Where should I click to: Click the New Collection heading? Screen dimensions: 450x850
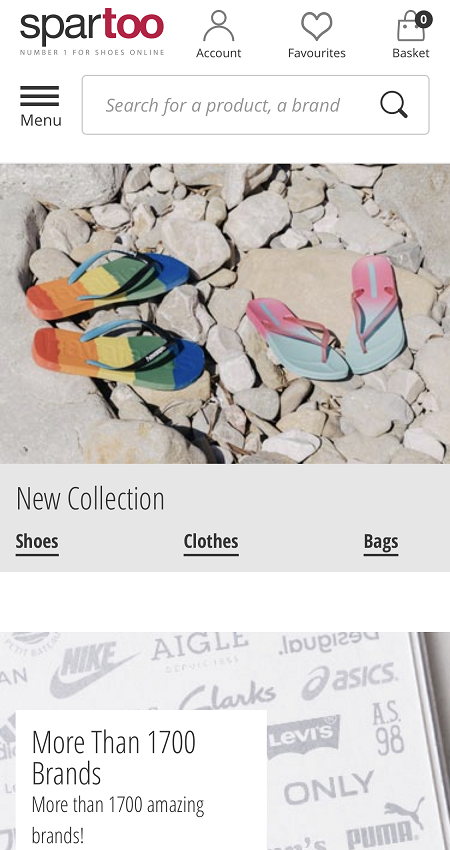point(90,498)
